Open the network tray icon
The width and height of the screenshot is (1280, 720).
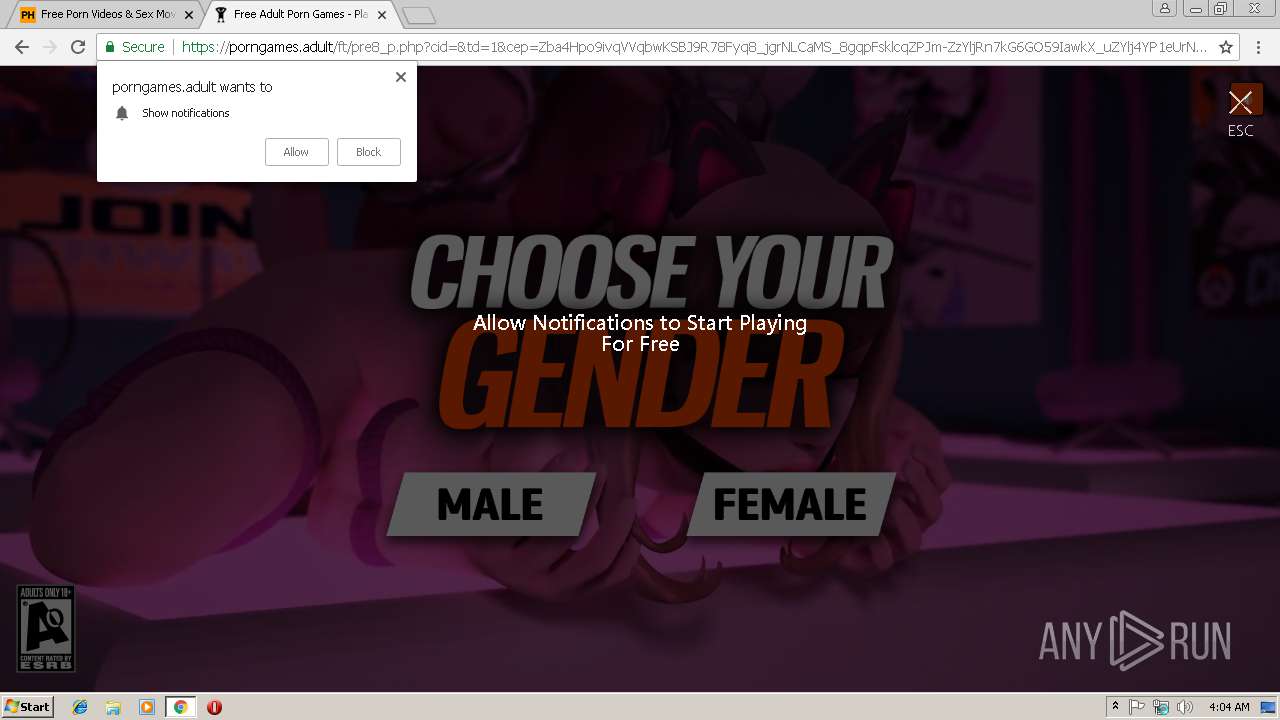click(1161, 707)
